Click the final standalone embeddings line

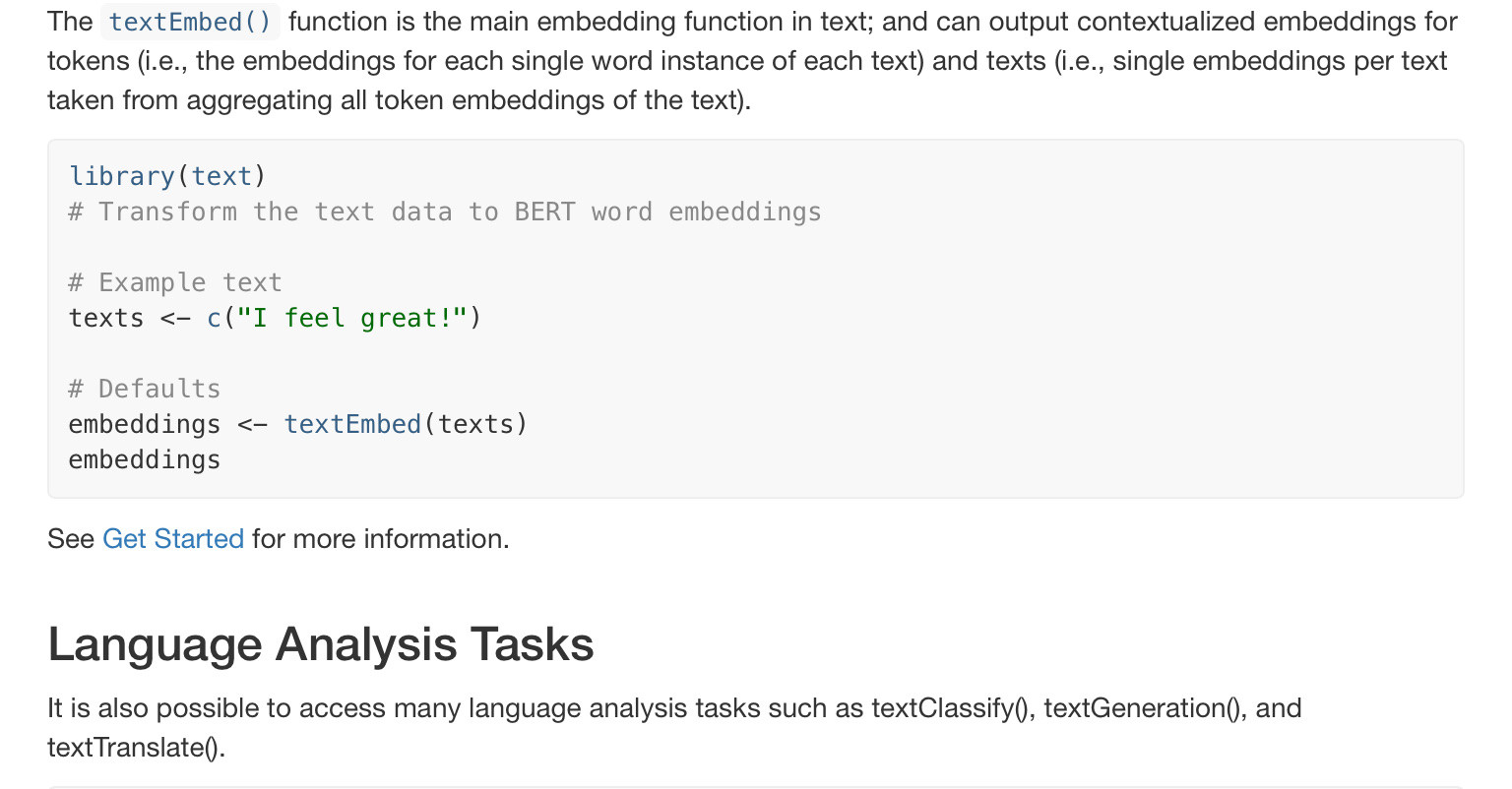pyautogui.click(x=145, y=459)
